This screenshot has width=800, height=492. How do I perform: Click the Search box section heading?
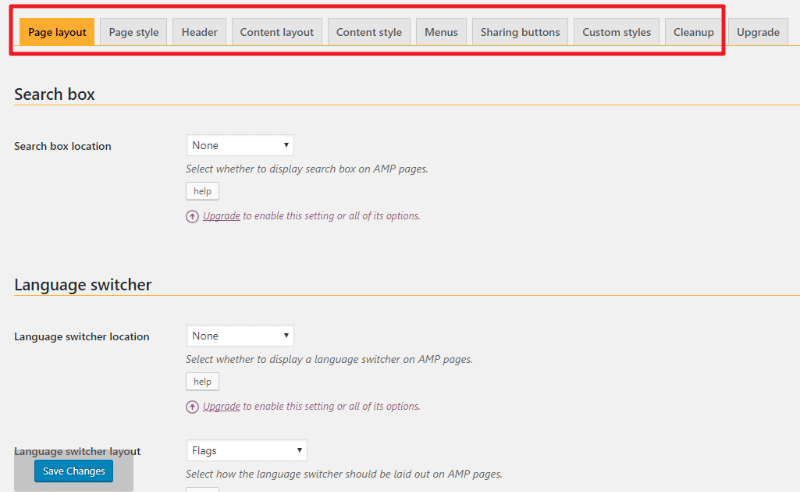55,94
